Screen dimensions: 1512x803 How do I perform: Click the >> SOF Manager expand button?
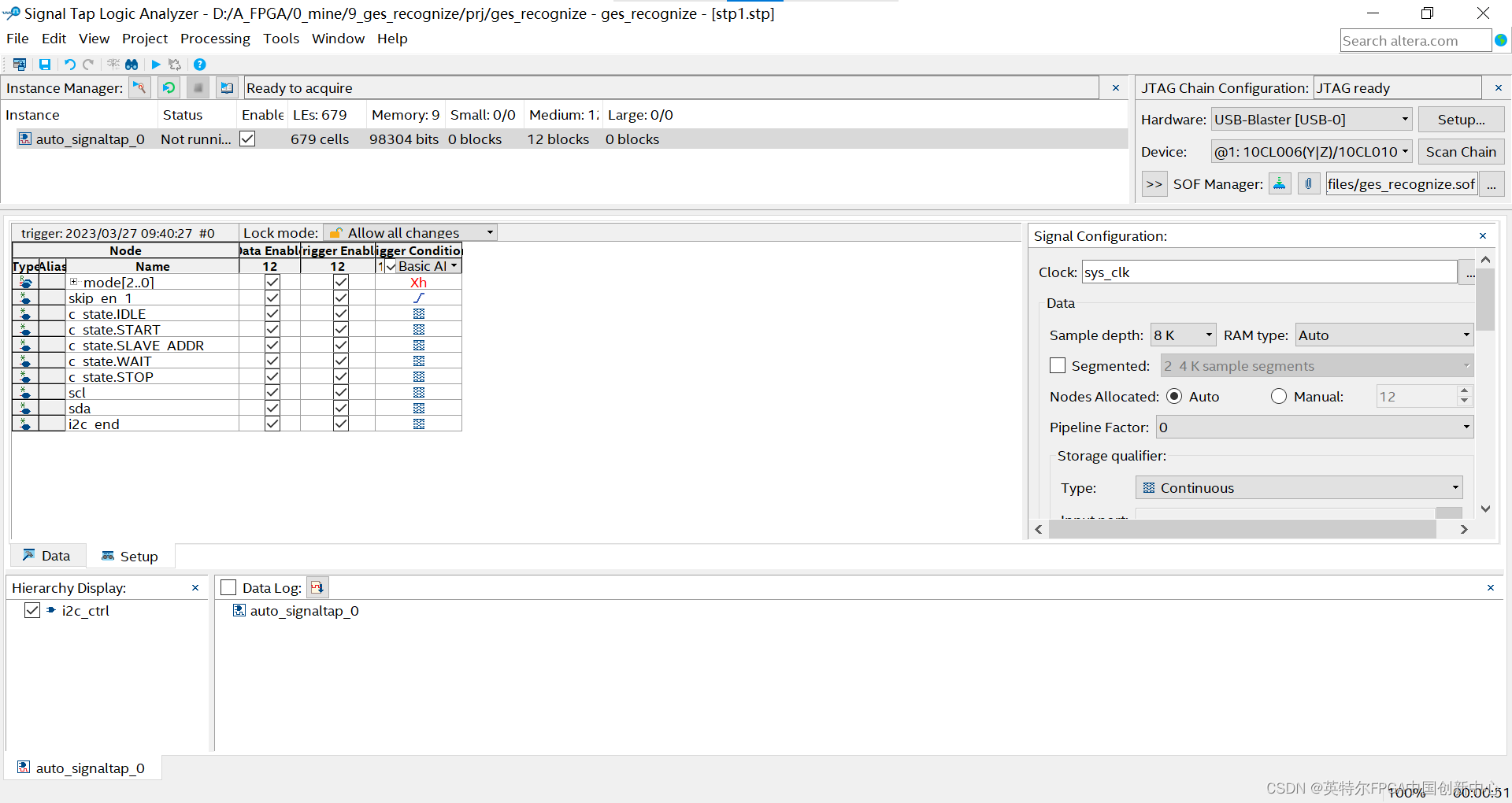click(x=1154, y=183)
